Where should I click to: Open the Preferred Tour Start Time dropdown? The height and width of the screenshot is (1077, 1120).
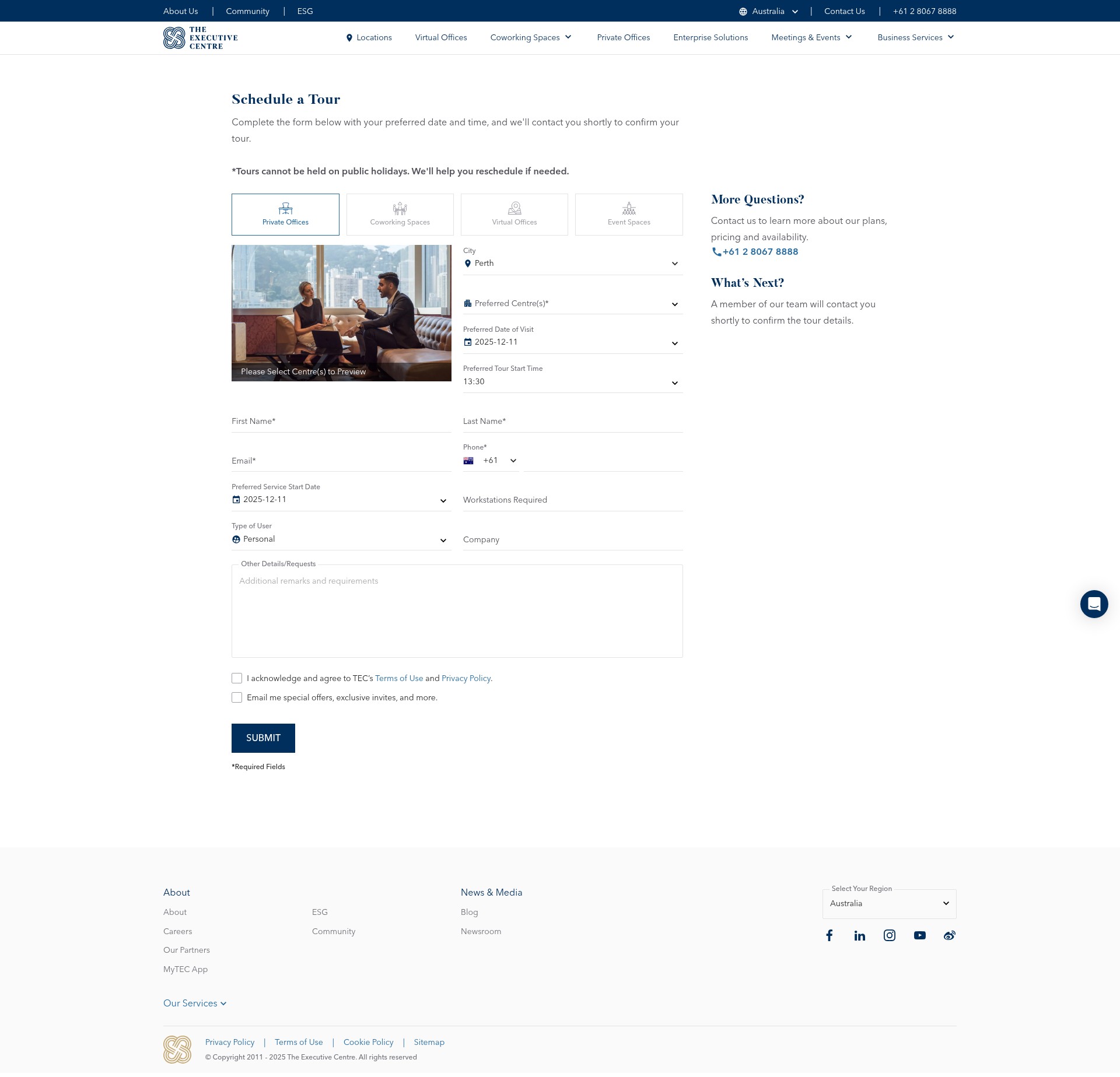tap(573, 382)
